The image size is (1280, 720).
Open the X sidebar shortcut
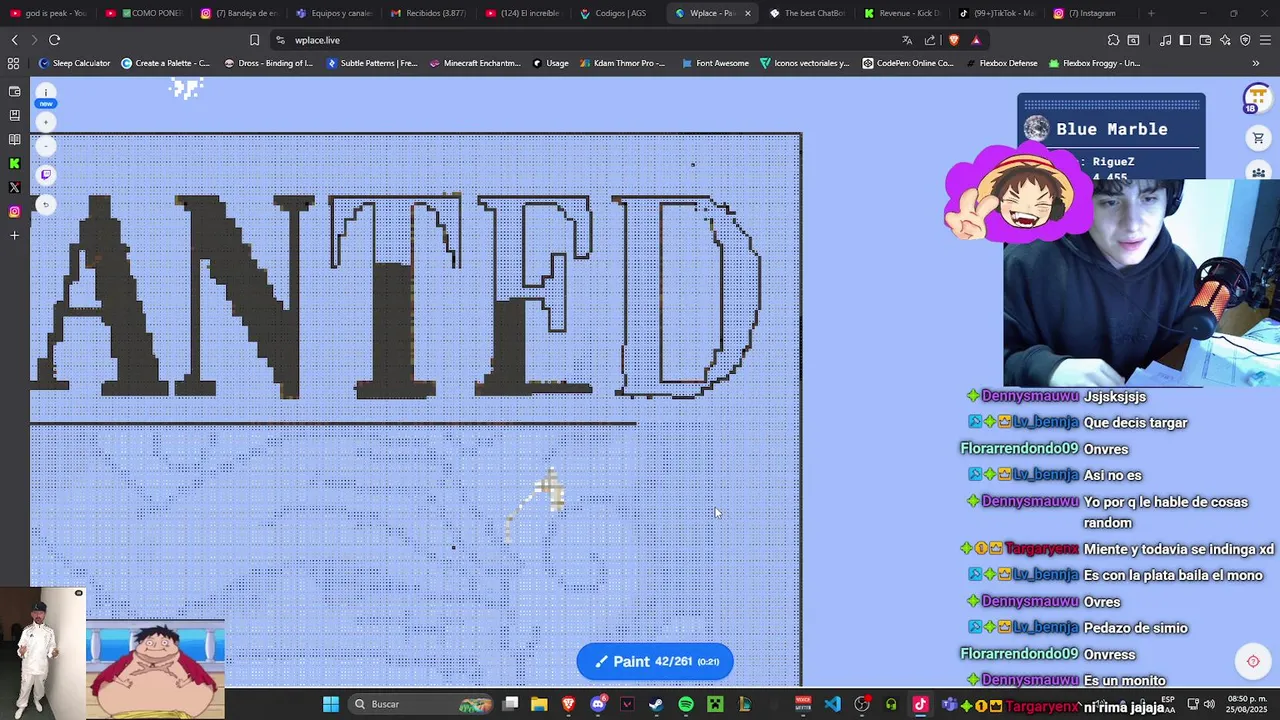(14, 187)
